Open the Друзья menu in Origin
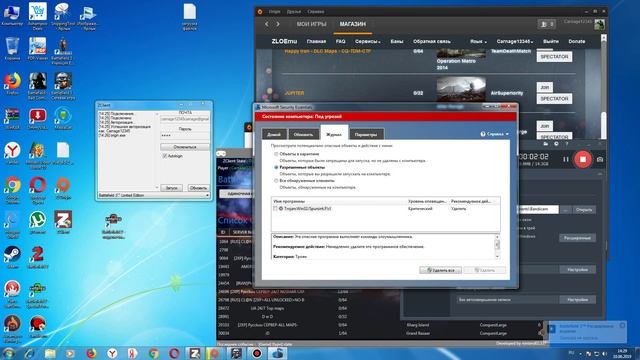Screen dimensions: 640x360 tap(293, 11)
